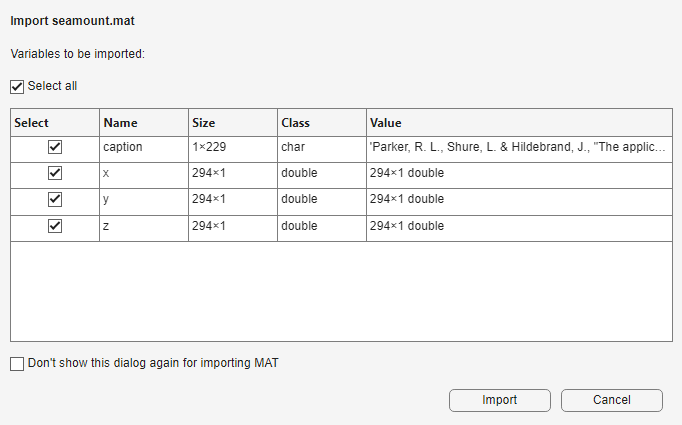Click the Name column header
The height and width of the screenshot is (425, 682).
pos(120,123)
